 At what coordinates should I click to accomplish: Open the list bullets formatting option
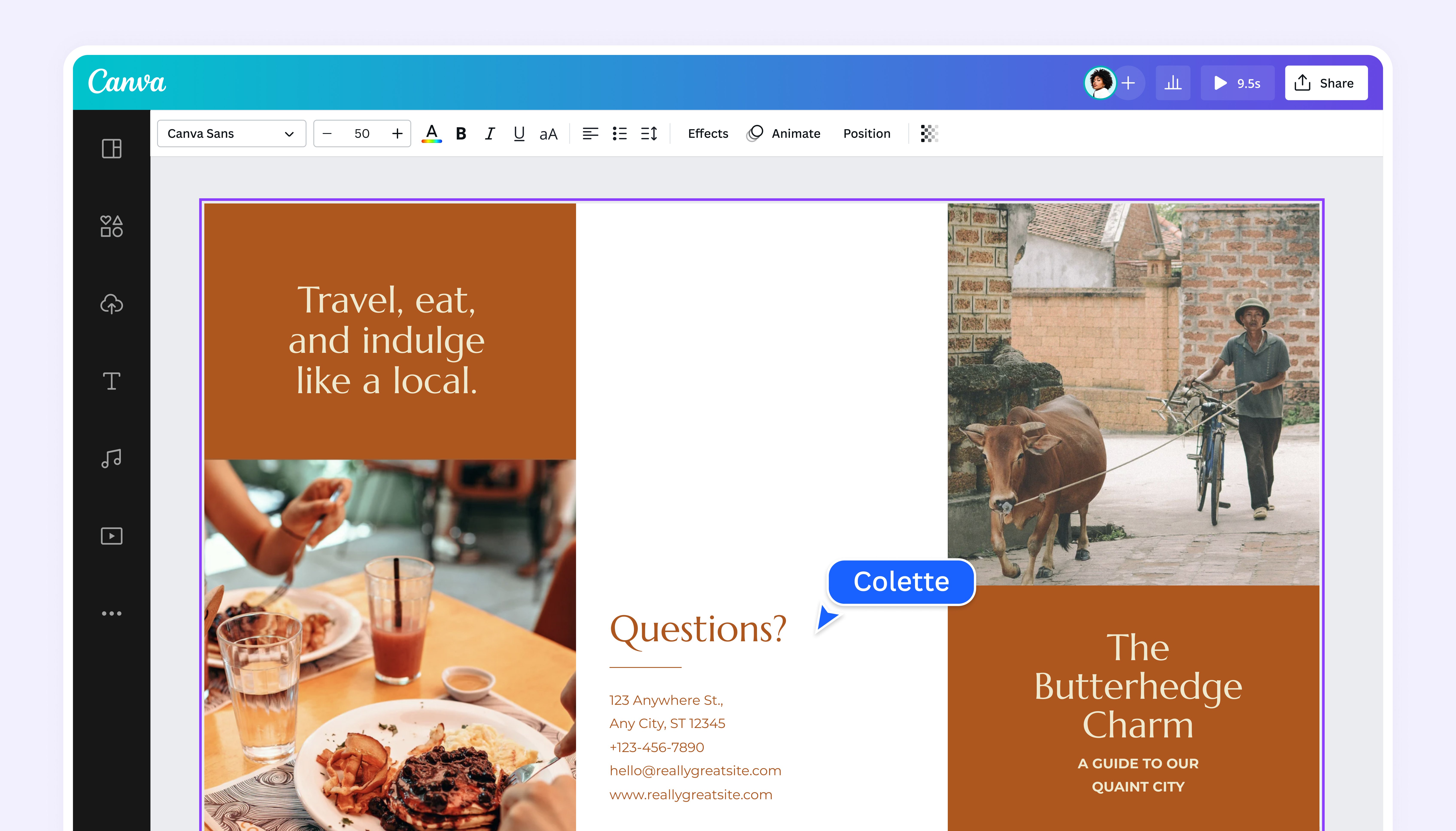pyautogui.click(x=619, y=133)
